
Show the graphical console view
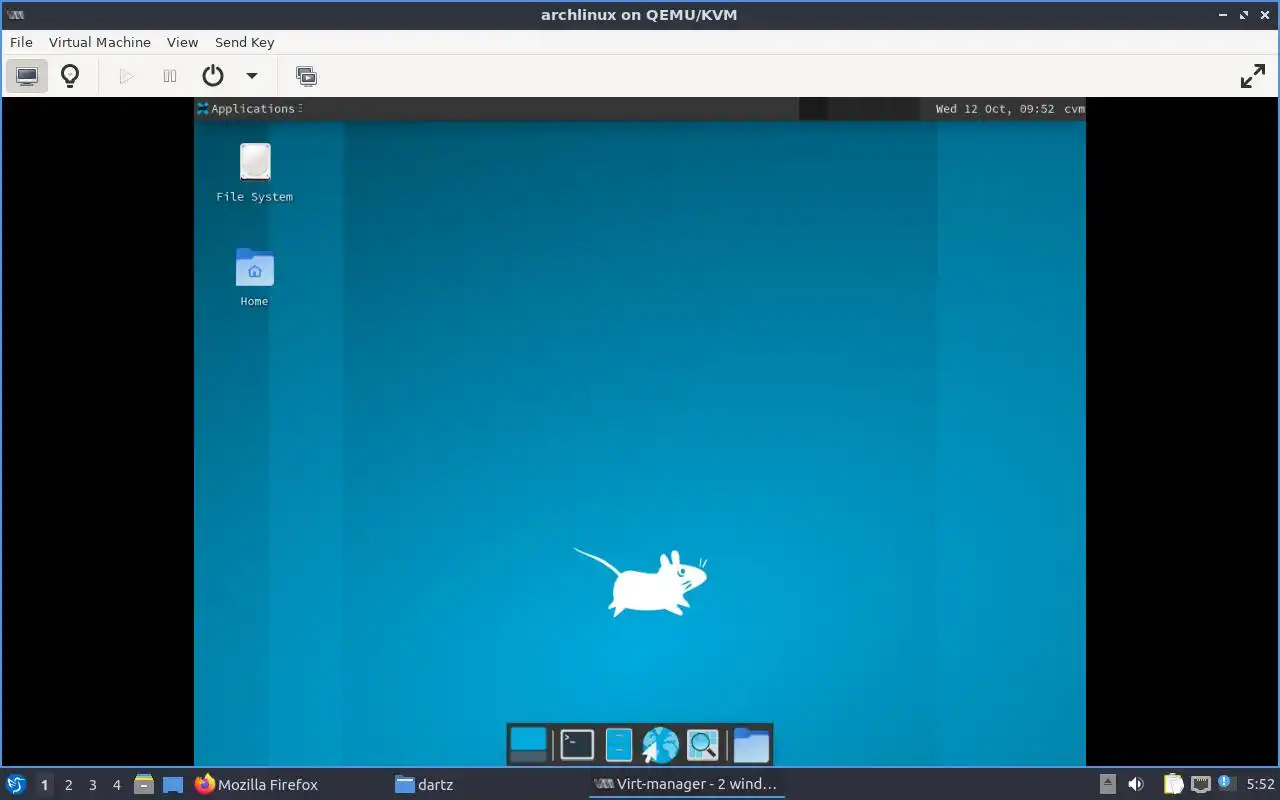coord(27,76)
